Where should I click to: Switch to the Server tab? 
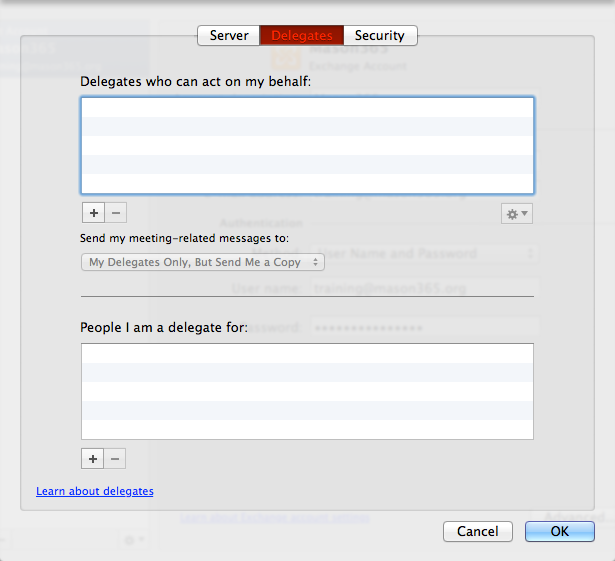229,35
